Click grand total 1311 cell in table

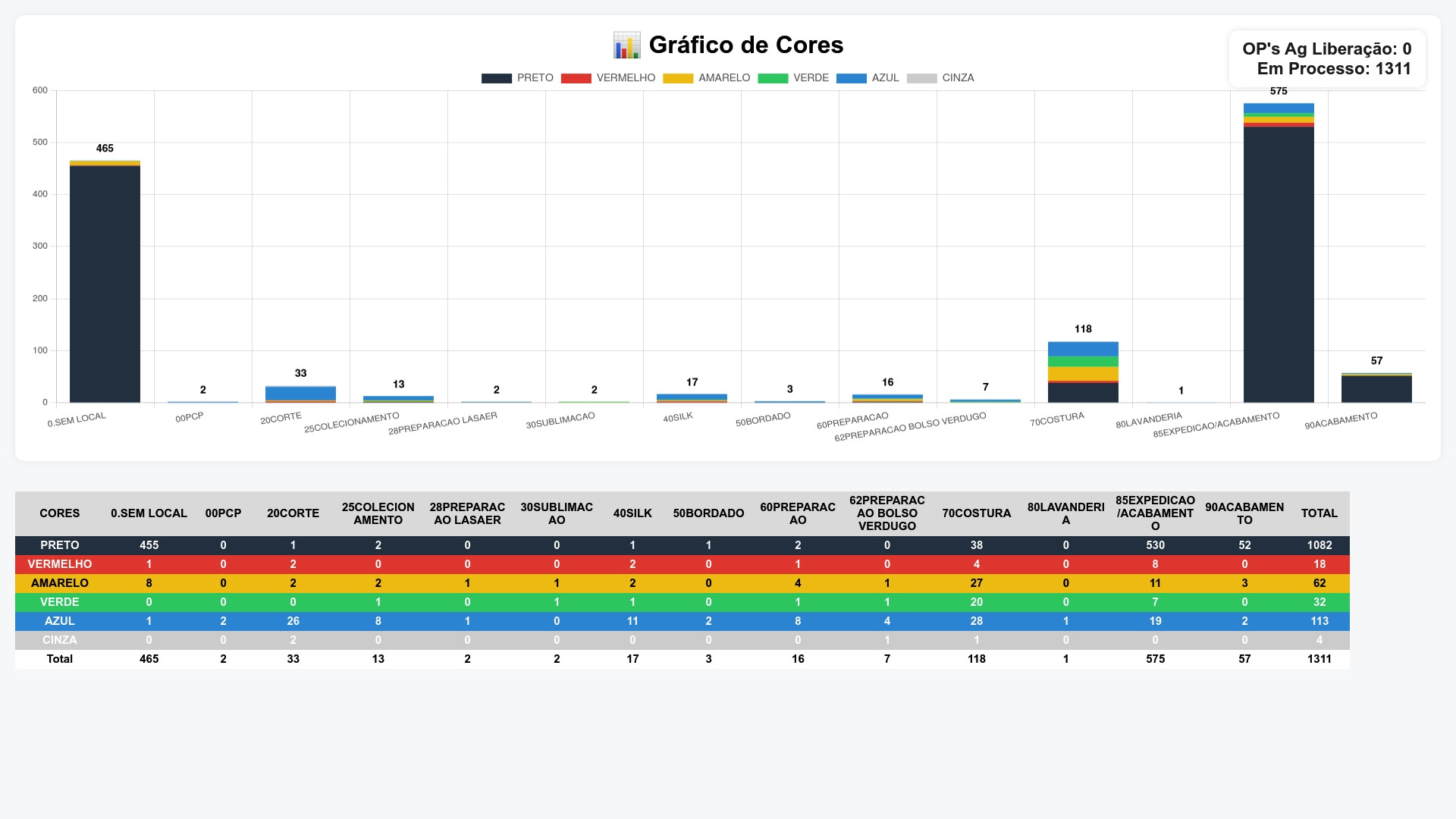point(1319,659)
